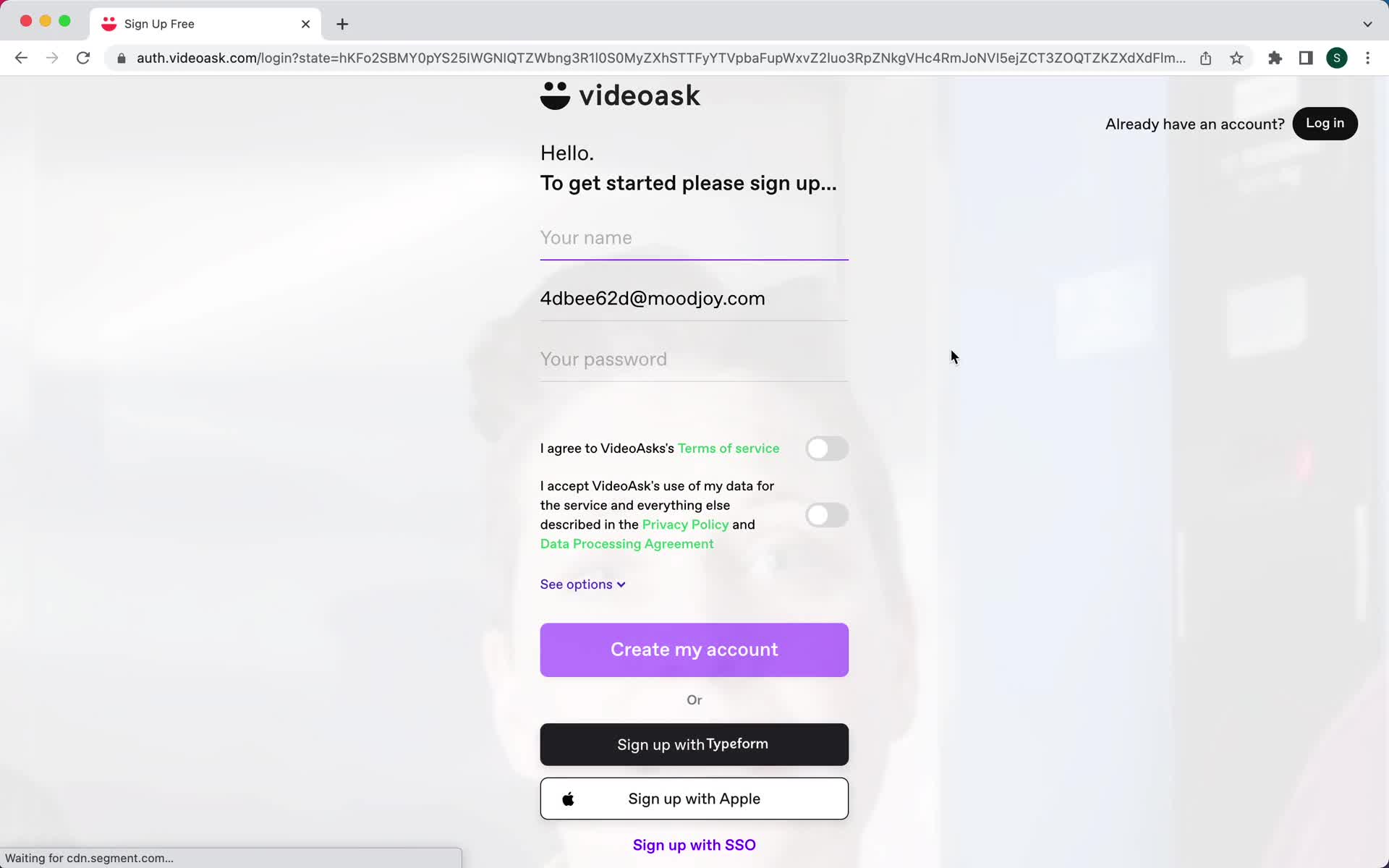Click the browser extensions puzzle icon
The height and width of the screenshot is (868, 1389).
point(1274,58)
